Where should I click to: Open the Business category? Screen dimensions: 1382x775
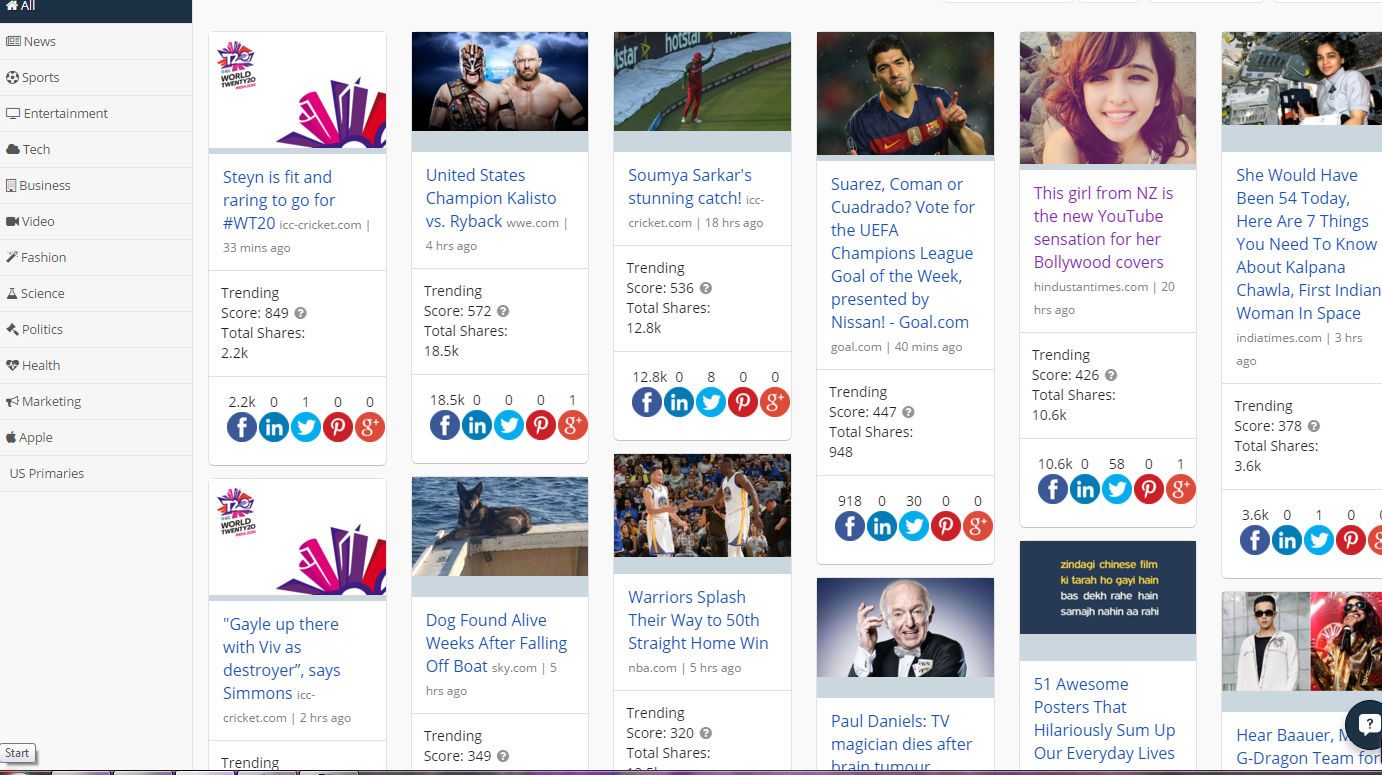coord(96,185)
